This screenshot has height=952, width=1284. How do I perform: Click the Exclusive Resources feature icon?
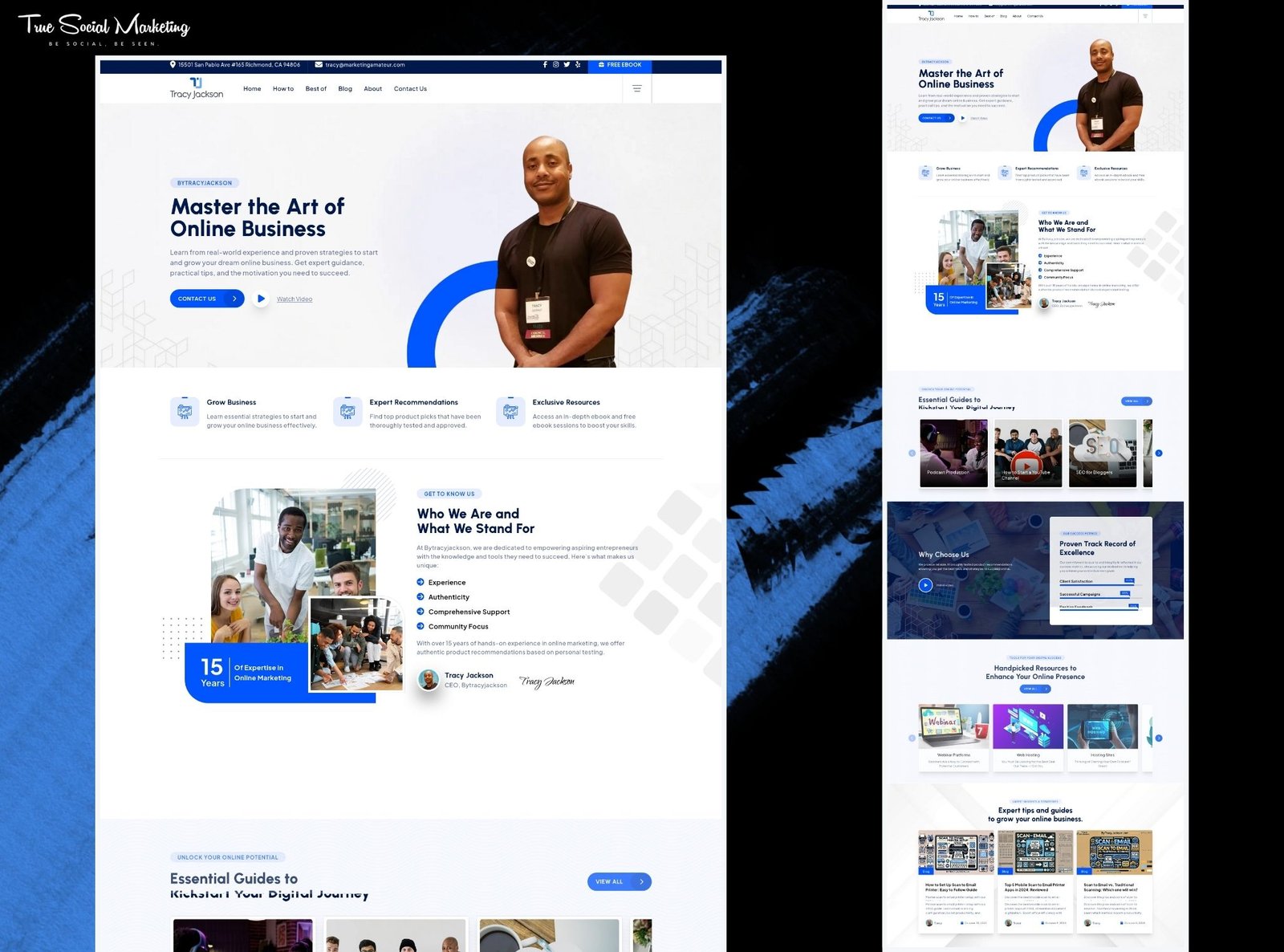point(510,412)
